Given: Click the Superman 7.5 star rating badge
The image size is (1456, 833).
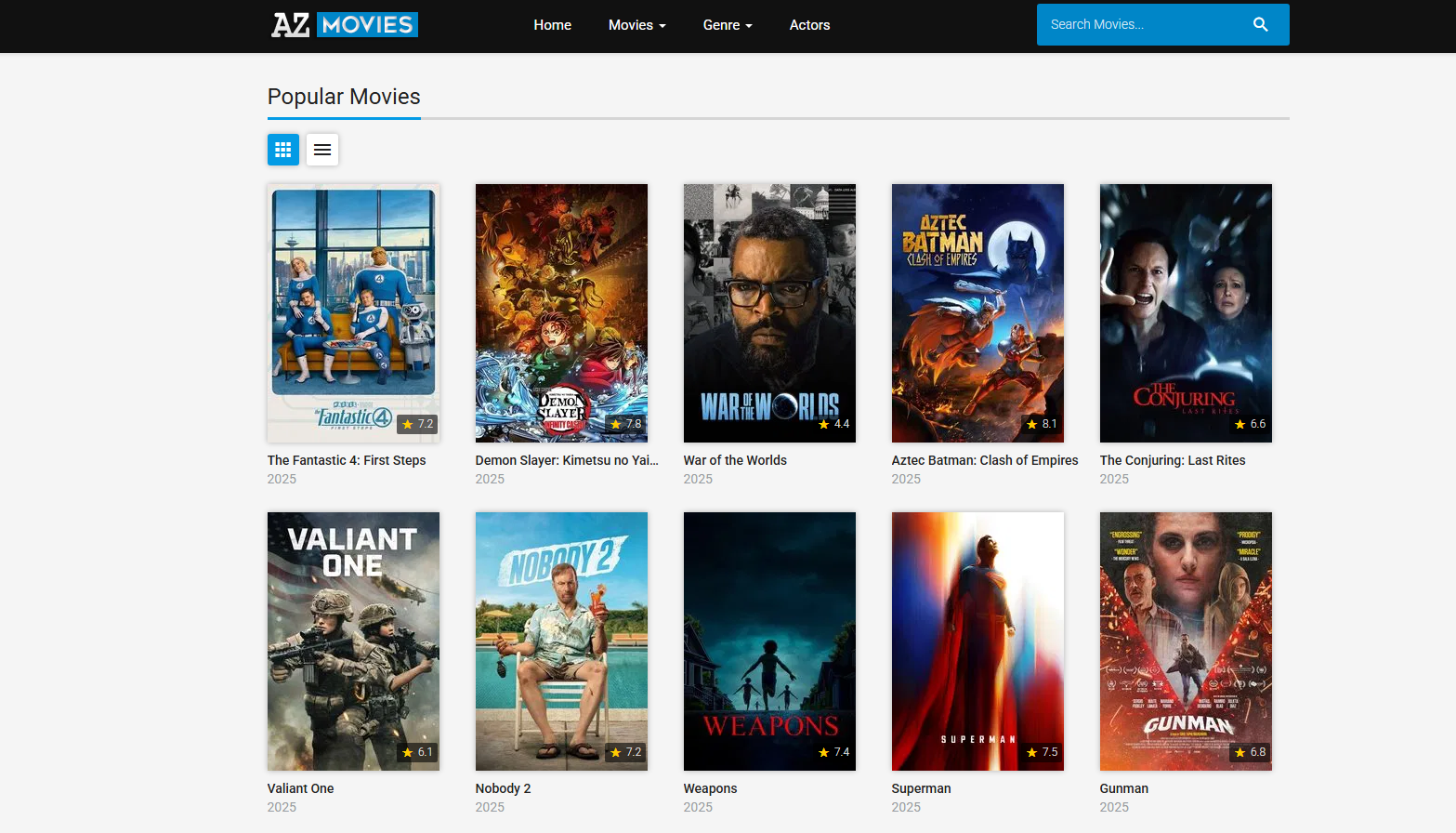Looking at the screenshot, I should (x=1042, y=752).
